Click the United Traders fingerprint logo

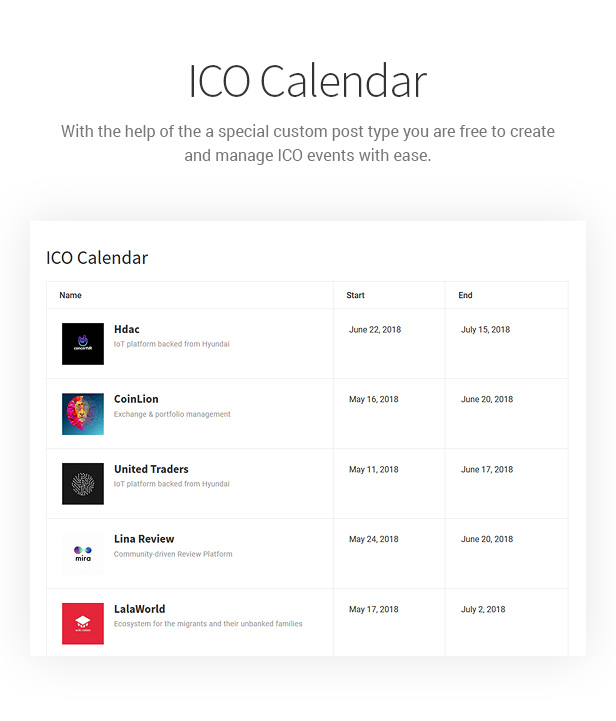click(x=83, y=484)
